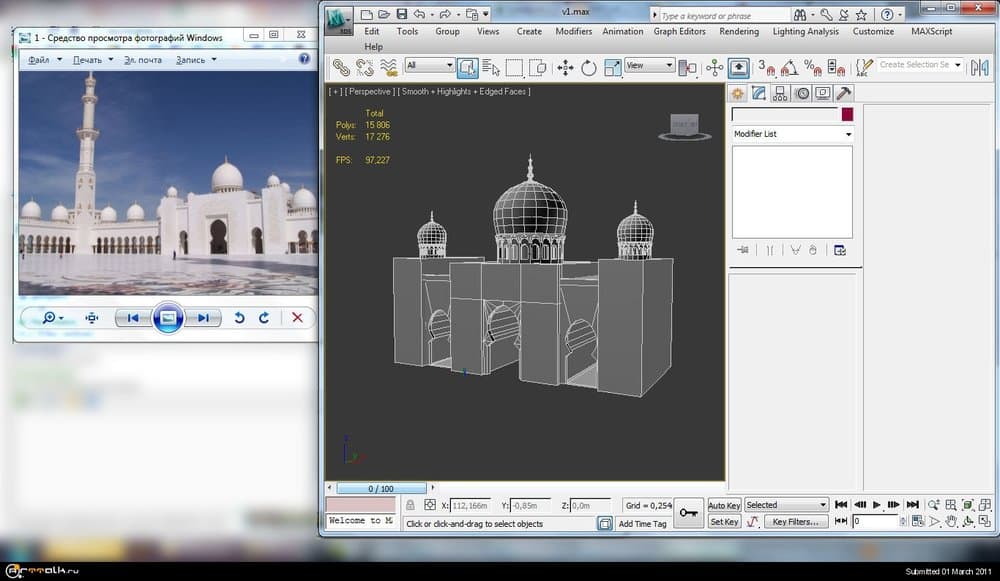
Task: Toggle the Auto Key animation mode
Action: point(724,505)
